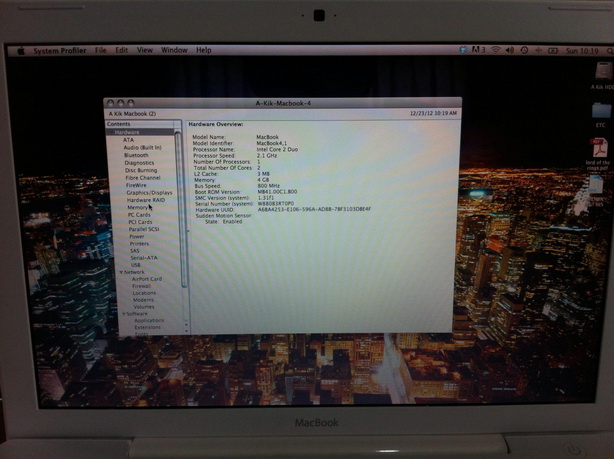
Task: Click the Contents column header
Action: pyautogui.click(x=139, y=124)
